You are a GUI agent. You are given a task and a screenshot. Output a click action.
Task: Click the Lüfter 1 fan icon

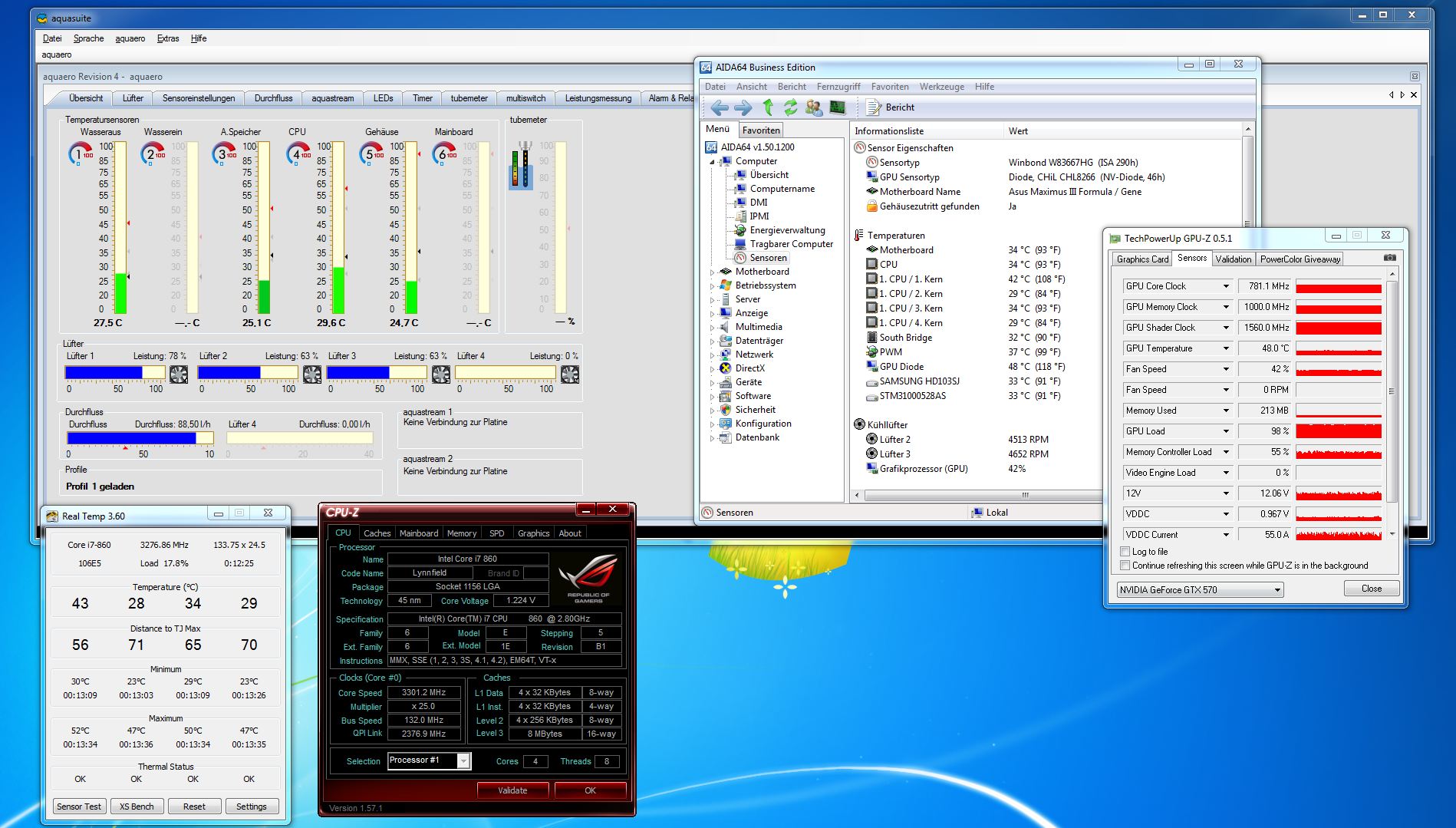(179, 374)
